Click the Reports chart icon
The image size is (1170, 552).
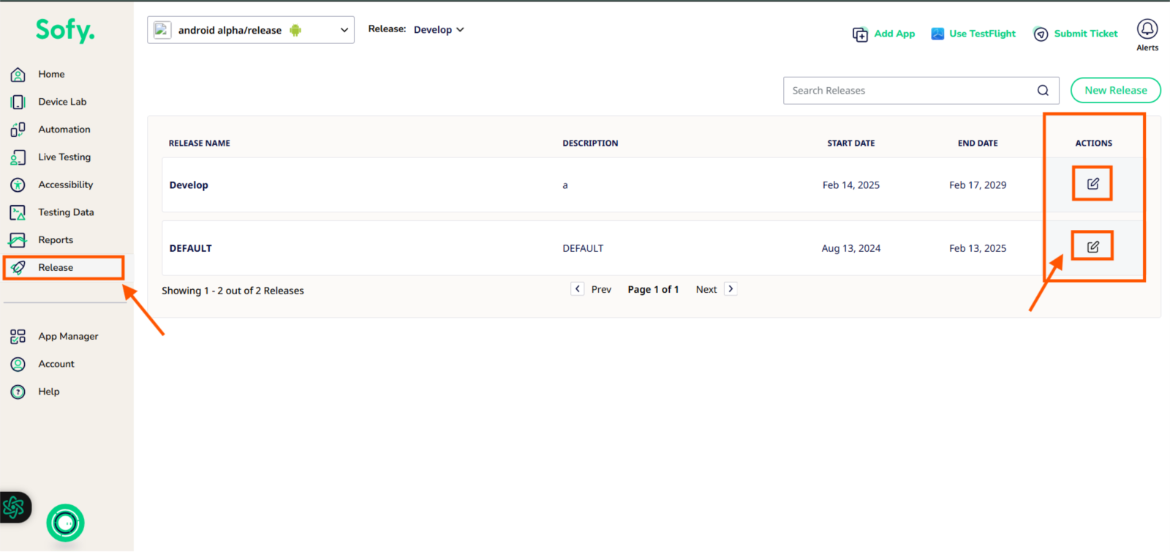tap(19, 240)
